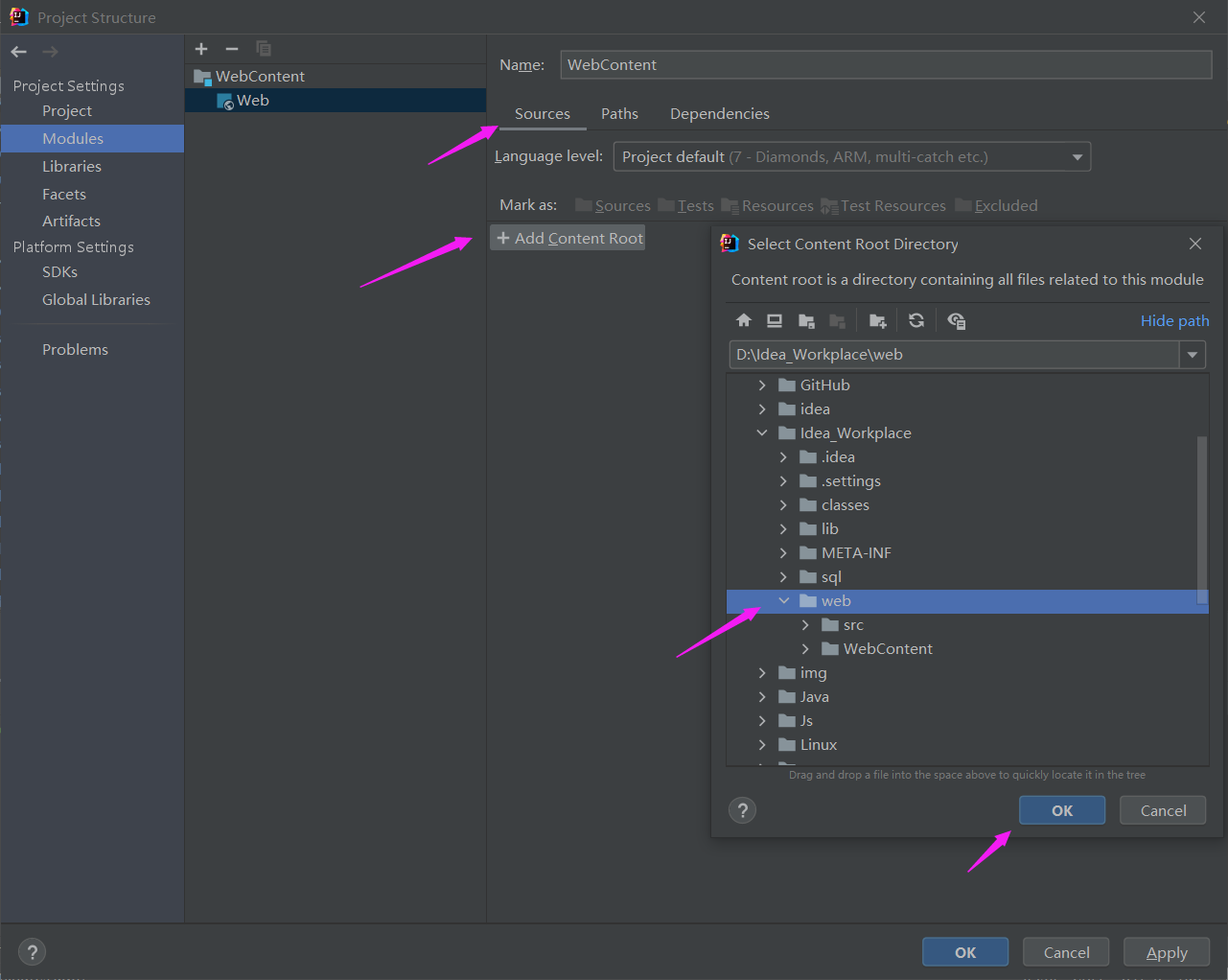Viewport: 1228px width, 980px height.
Task: Toggle show hidden files and directories
Action: click(956, 320)
